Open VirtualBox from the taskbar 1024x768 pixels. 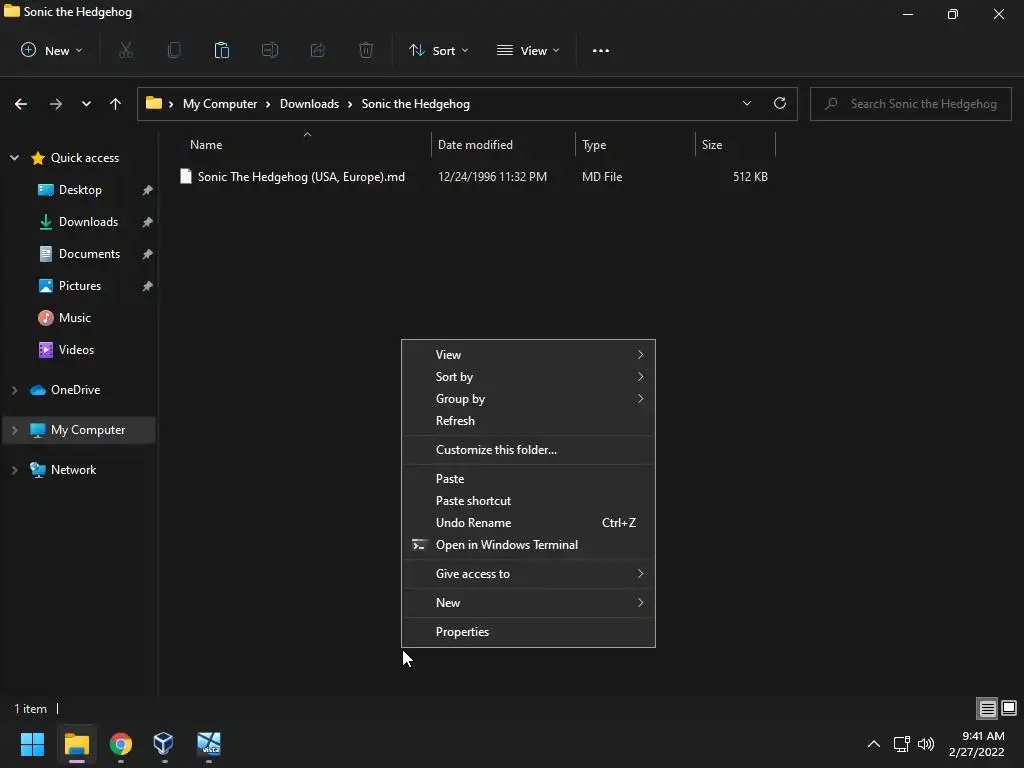point(163,743)
